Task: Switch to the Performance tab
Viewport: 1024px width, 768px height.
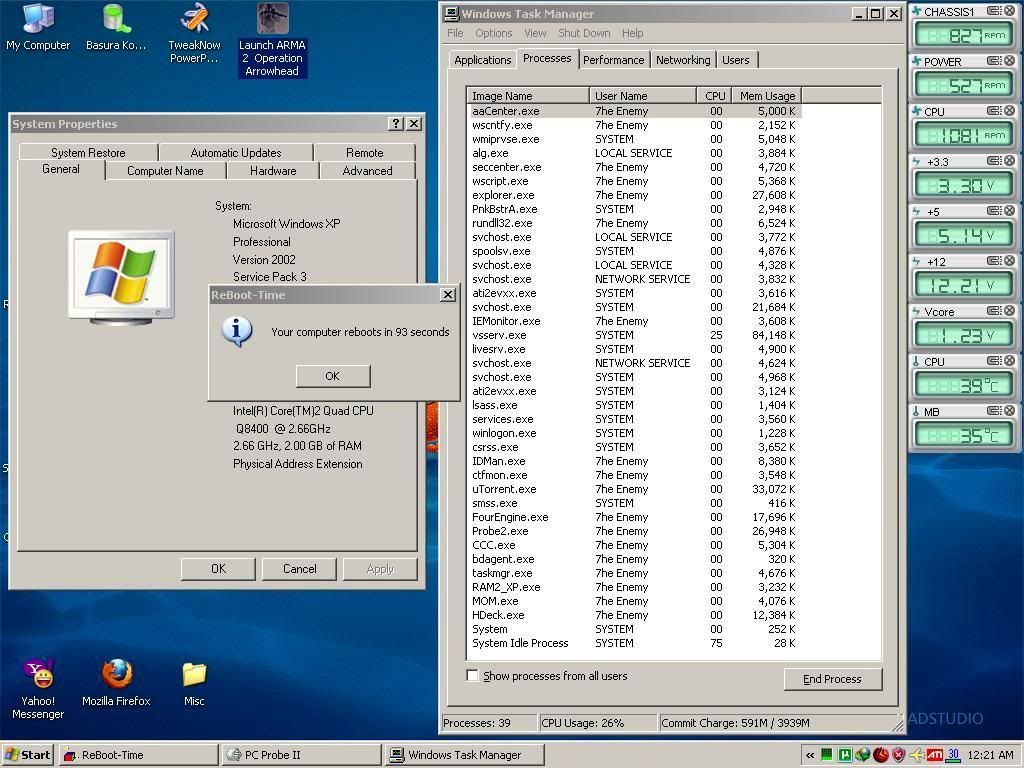Action: coord(613,60)
